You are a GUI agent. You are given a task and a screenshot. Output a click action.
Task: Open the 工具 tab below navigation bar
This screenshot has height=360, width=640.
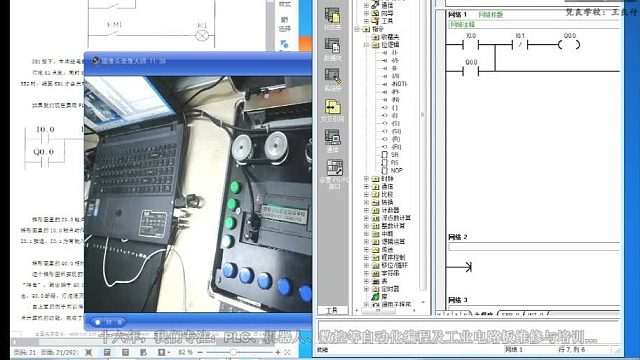click(332, 311)
